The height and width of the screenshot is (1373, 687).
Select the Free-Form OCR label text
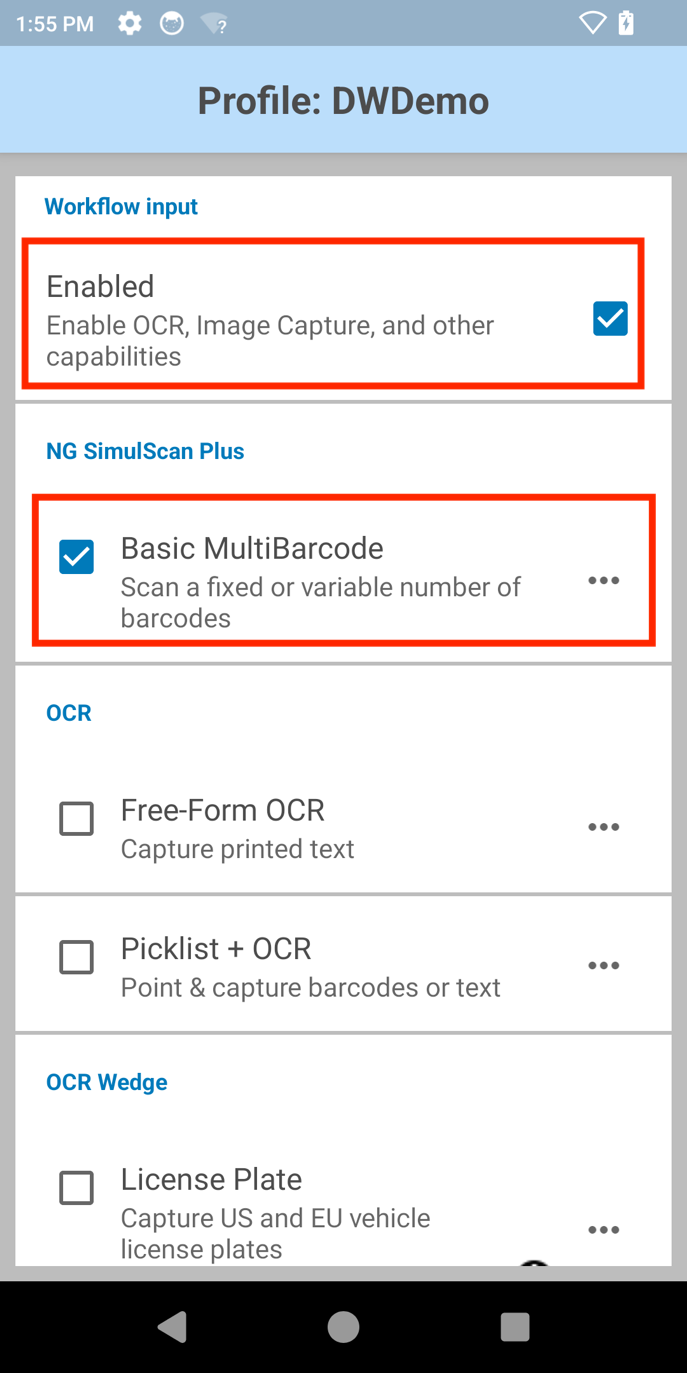[222, 810]
